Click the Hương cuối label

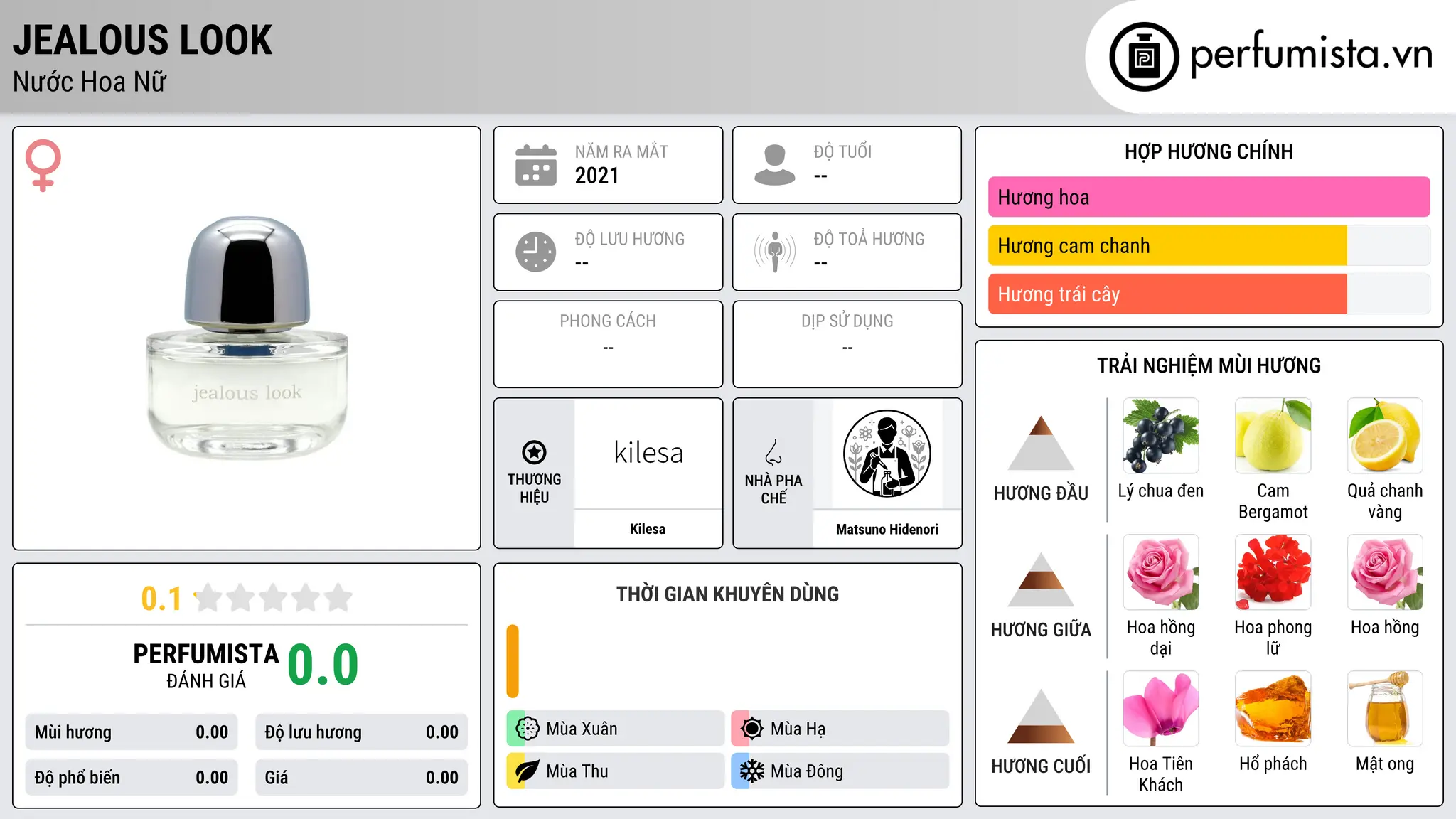click(1041, 766)
